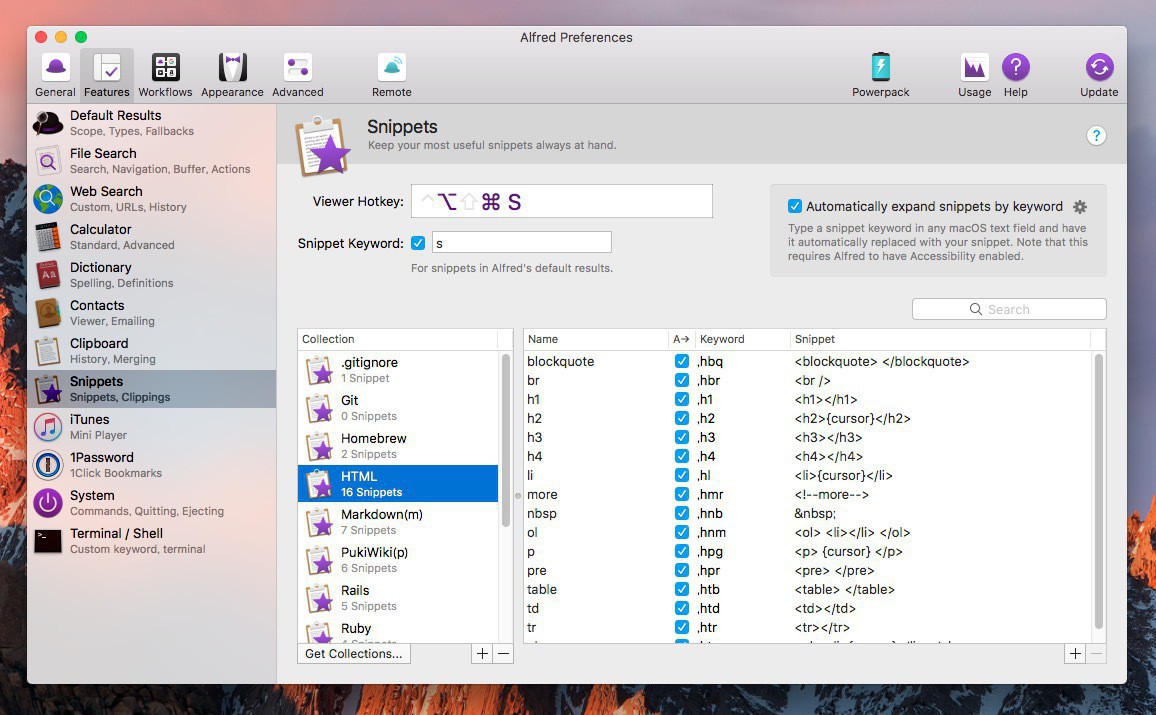Viewport: 1156px width, 715px height.
Task: Click the collection list scrollbar
Action: point(506,440)
